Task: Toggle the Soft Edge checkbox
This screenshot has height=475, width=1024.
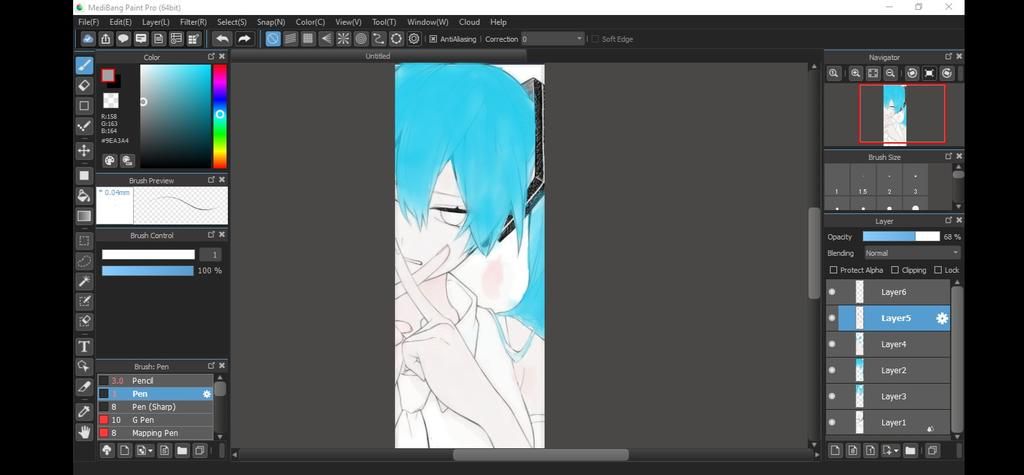Action: pyautogui.click(x=595, y=39)
